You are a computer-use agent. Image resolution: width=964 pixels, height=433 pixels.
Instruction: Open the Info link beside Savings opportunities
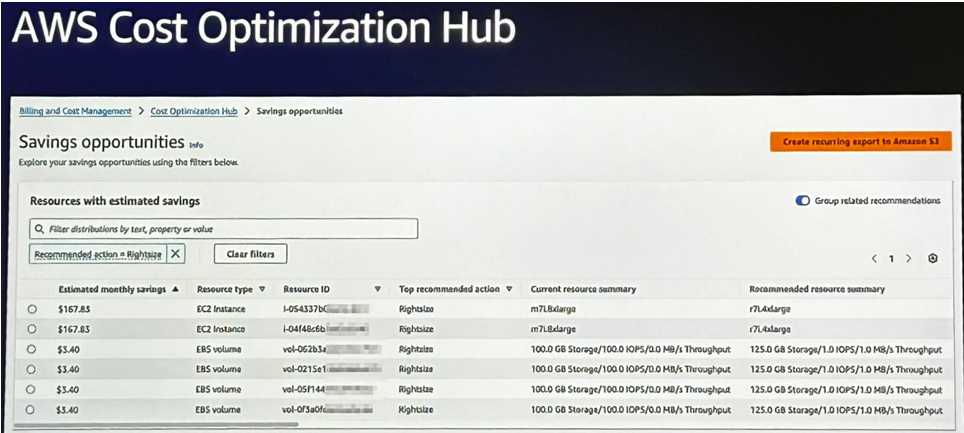tap(196, 145)
